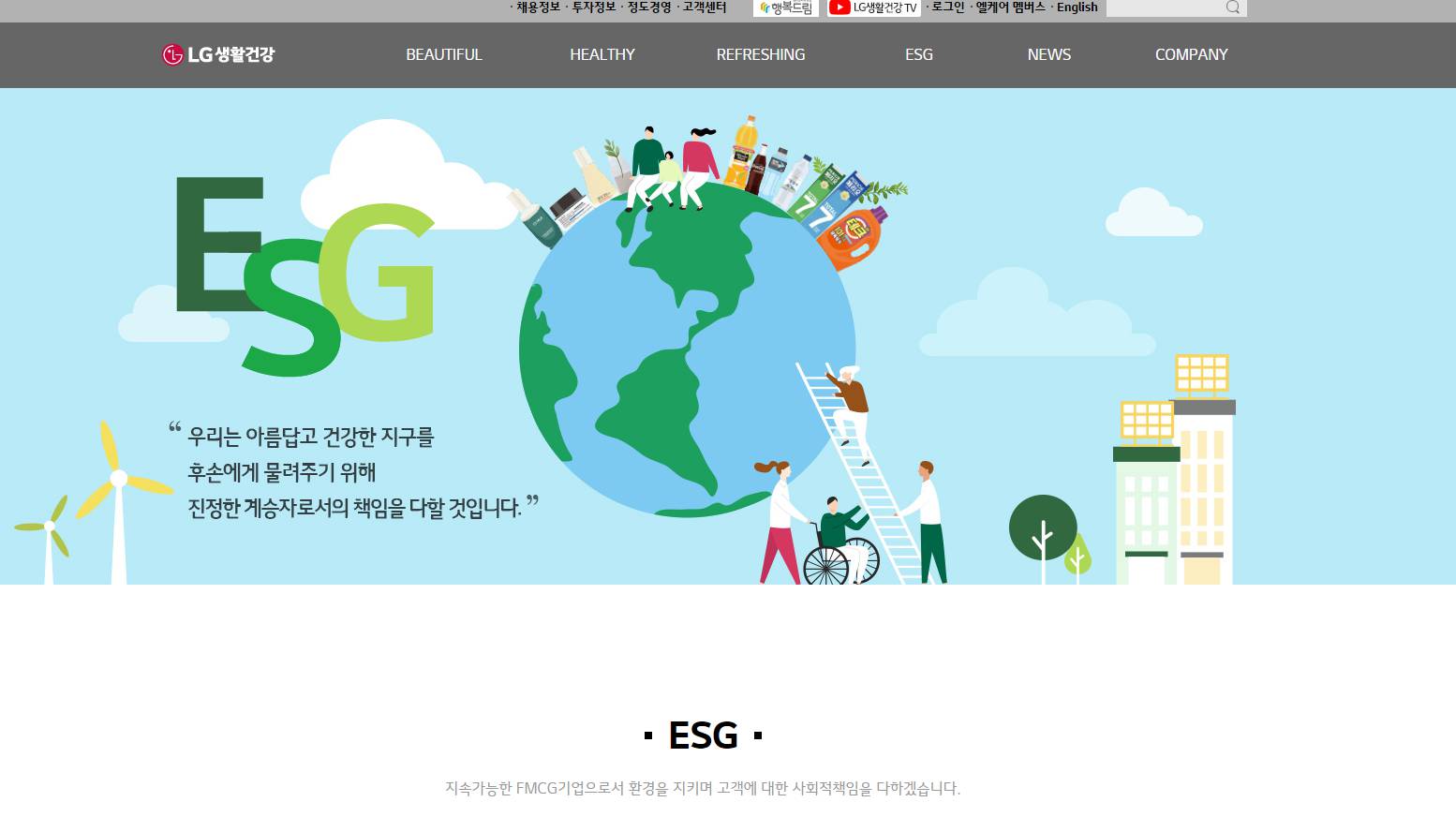1456x832 pixels.
Task: Click the 행복드림 badge
Action: 785,8
